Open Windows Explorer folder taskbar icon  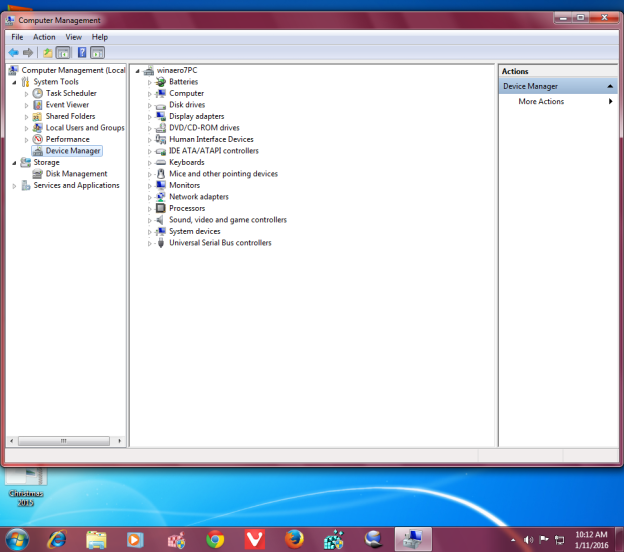[x=96, y=540]
